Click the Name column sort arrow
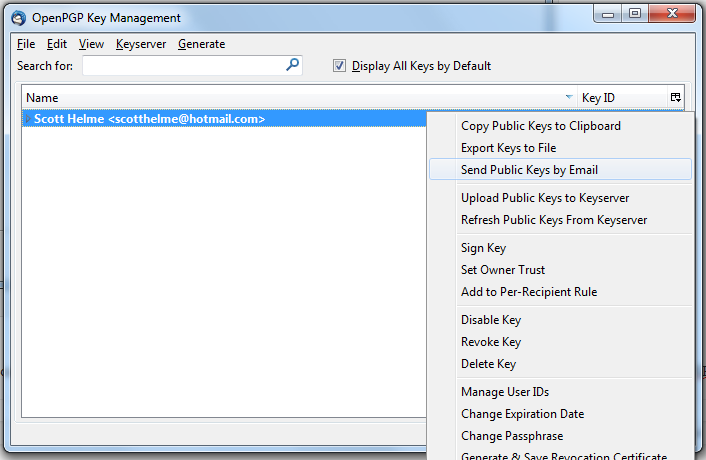This screenshot has width=706, height=460. click(569, 97)
